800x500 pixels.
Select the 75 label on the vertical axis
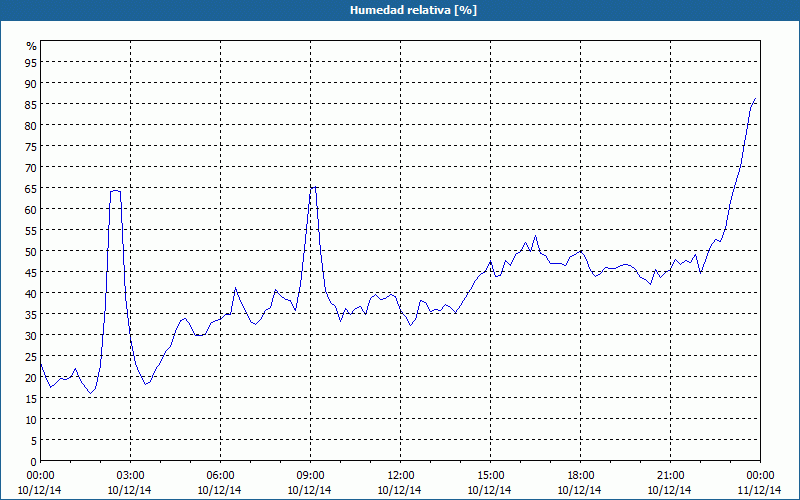click(32, 146)
